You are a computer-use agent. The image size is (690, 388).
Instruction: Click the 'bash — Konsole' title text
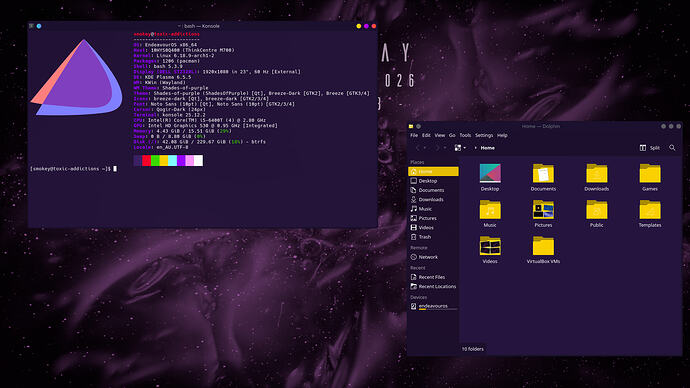(x=202, y=26)
